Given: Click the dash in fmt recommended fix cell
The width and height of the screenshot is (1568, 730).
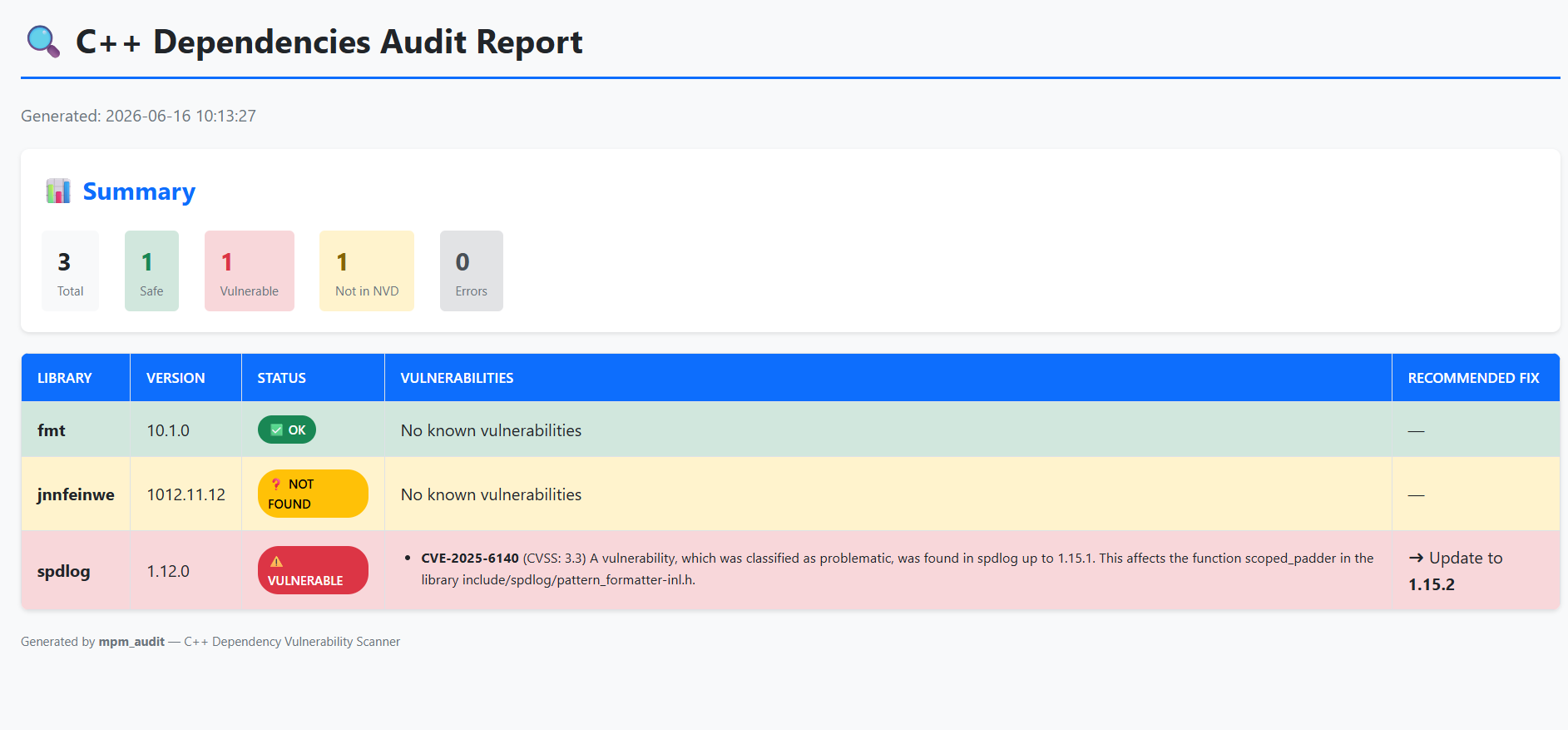Looking at the screenshot, I should (x=1416, y=431).
